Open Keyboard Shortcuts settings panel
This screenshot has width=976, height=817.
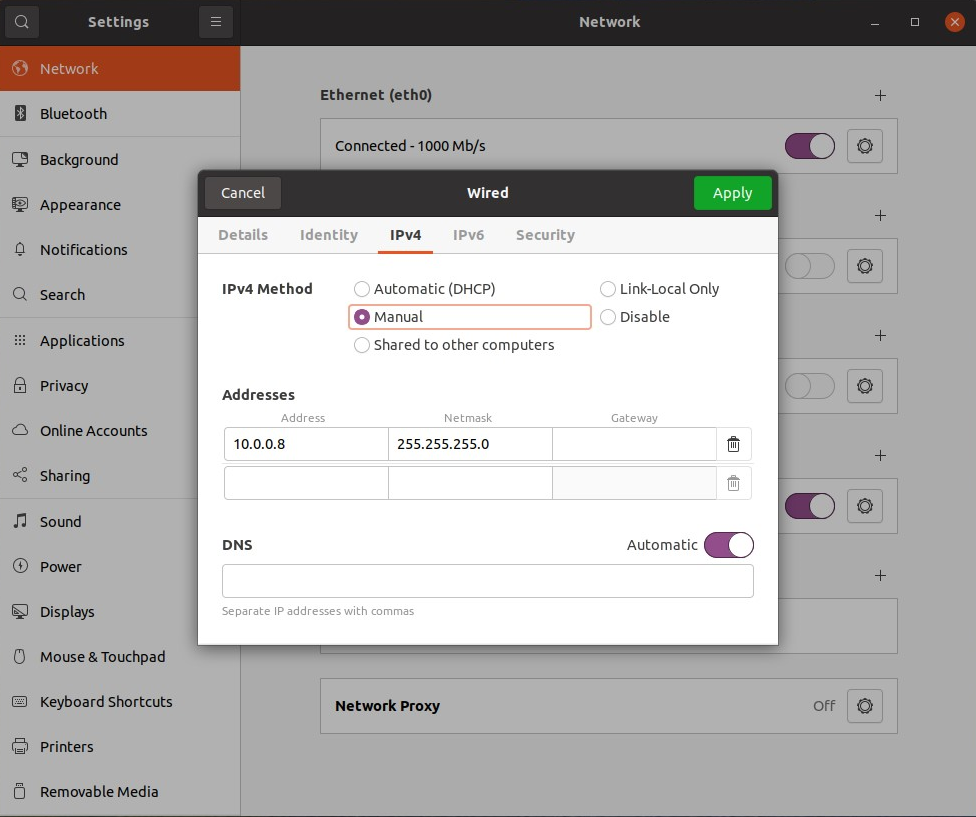[x=120, y=701]
